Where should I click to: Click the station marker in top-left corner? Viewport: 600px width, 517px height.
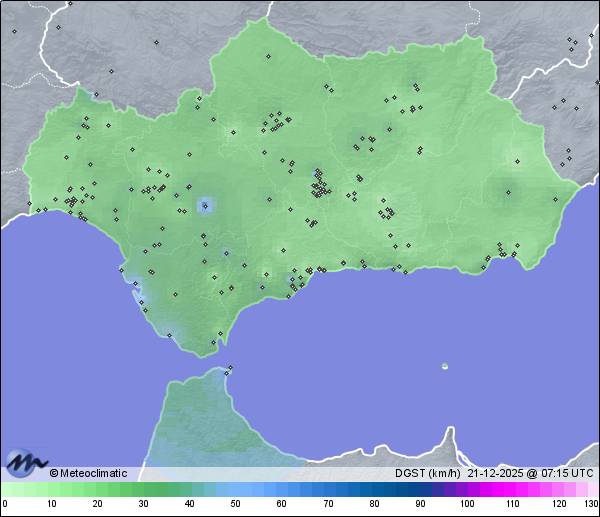pos(15,31)
